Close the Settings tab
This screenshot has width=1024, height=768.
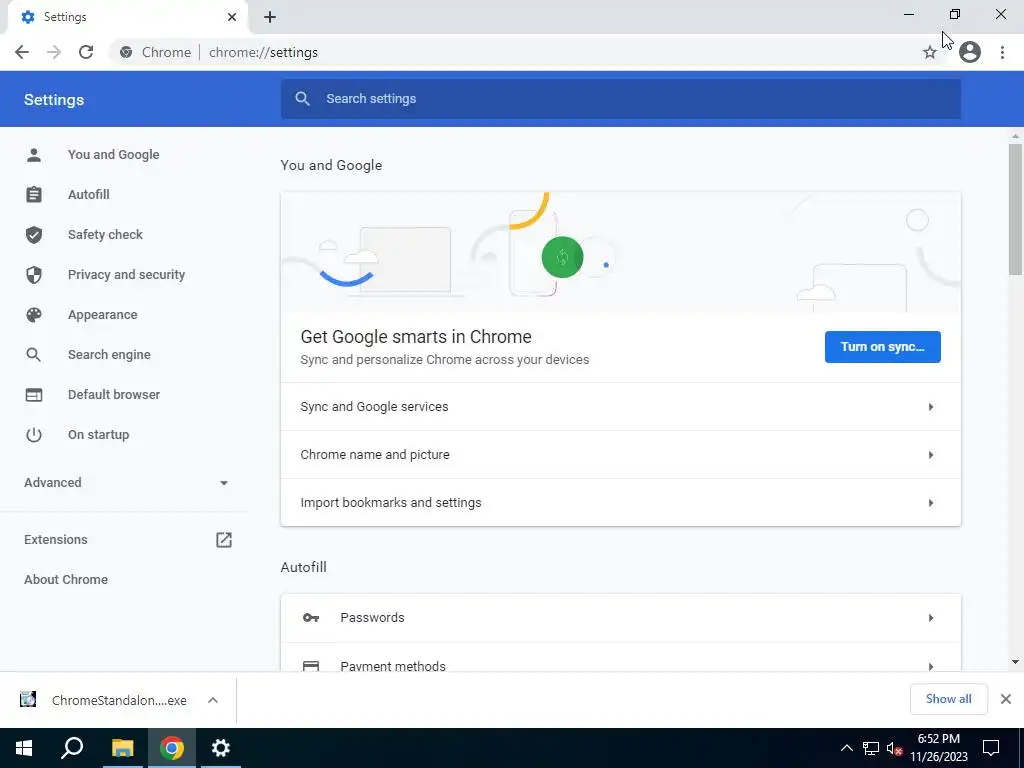[232, 17]
